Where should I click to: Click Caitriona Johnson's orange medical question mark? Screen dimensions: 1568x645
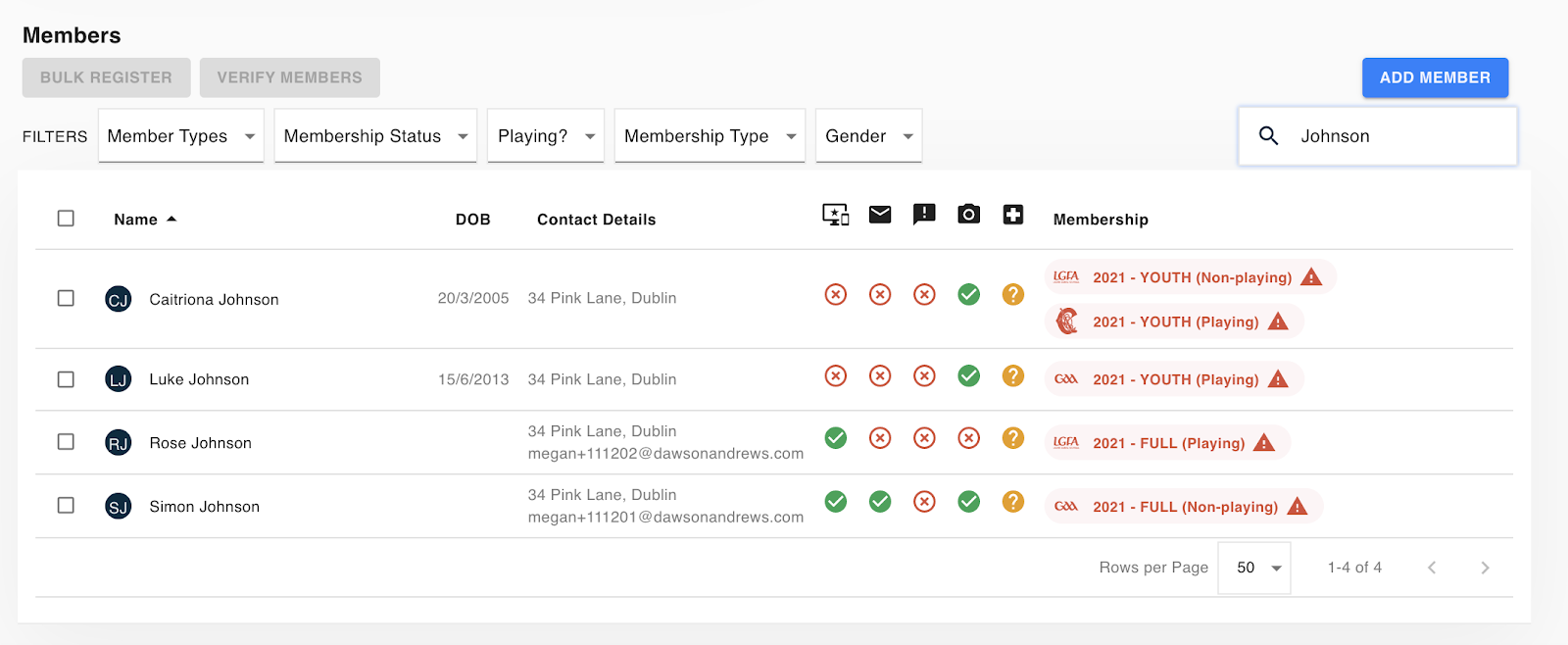tap(1013, 294)
